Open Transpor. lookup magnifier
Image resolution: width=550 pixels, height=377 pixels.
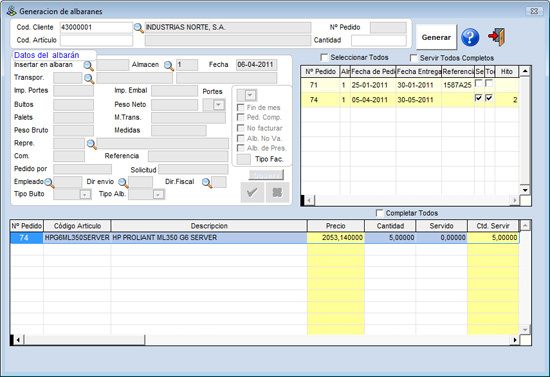89,78
